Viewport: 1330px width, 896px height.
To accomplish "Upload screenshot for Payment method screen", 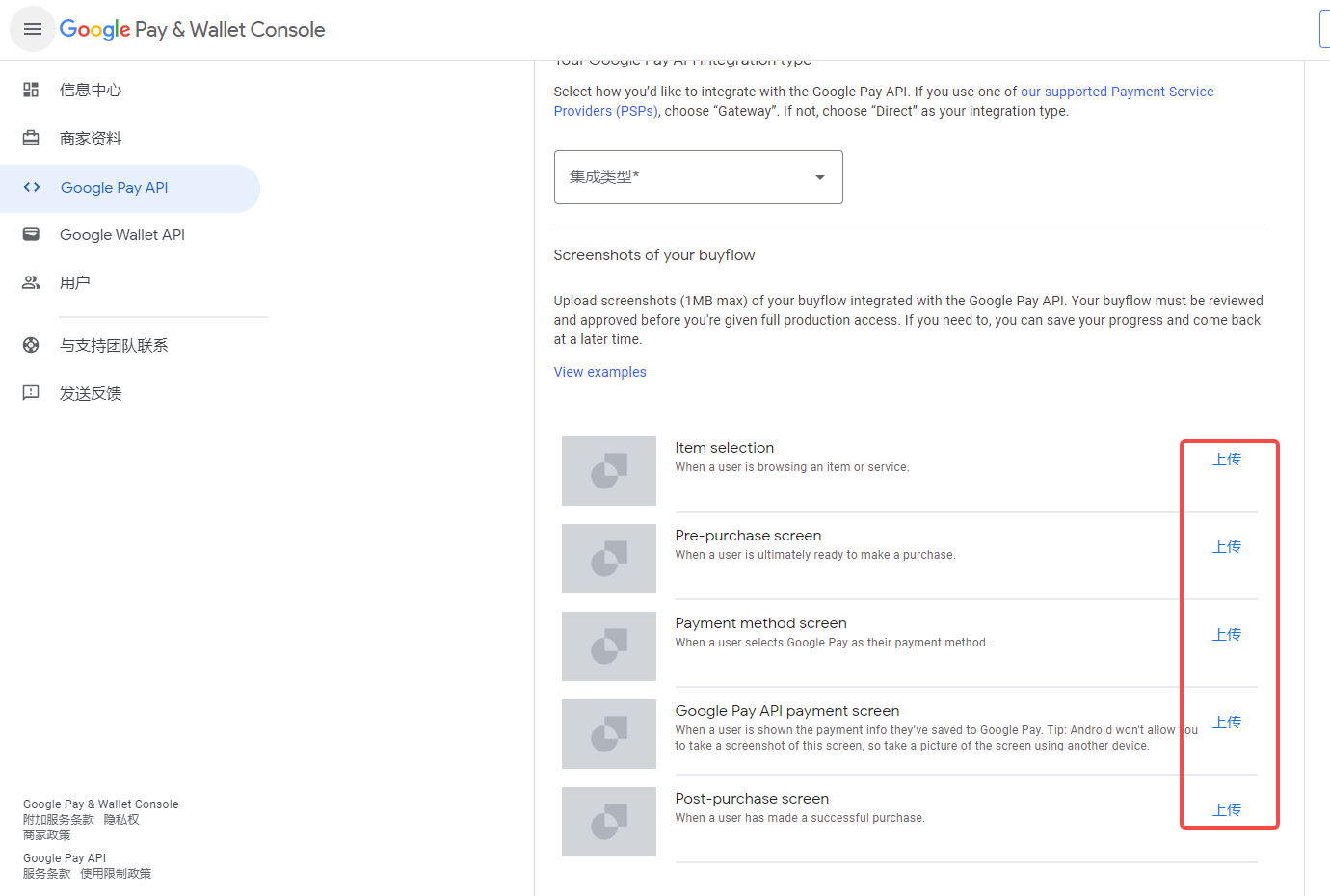I will coord(1227,635).
